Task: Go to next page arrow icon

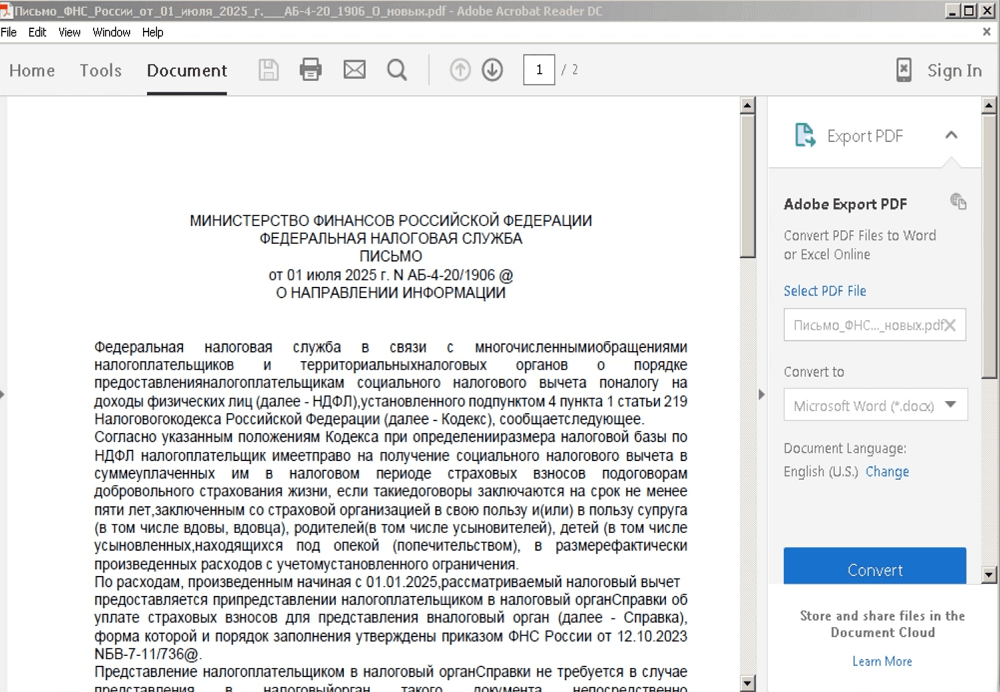Action: (492, 70)
